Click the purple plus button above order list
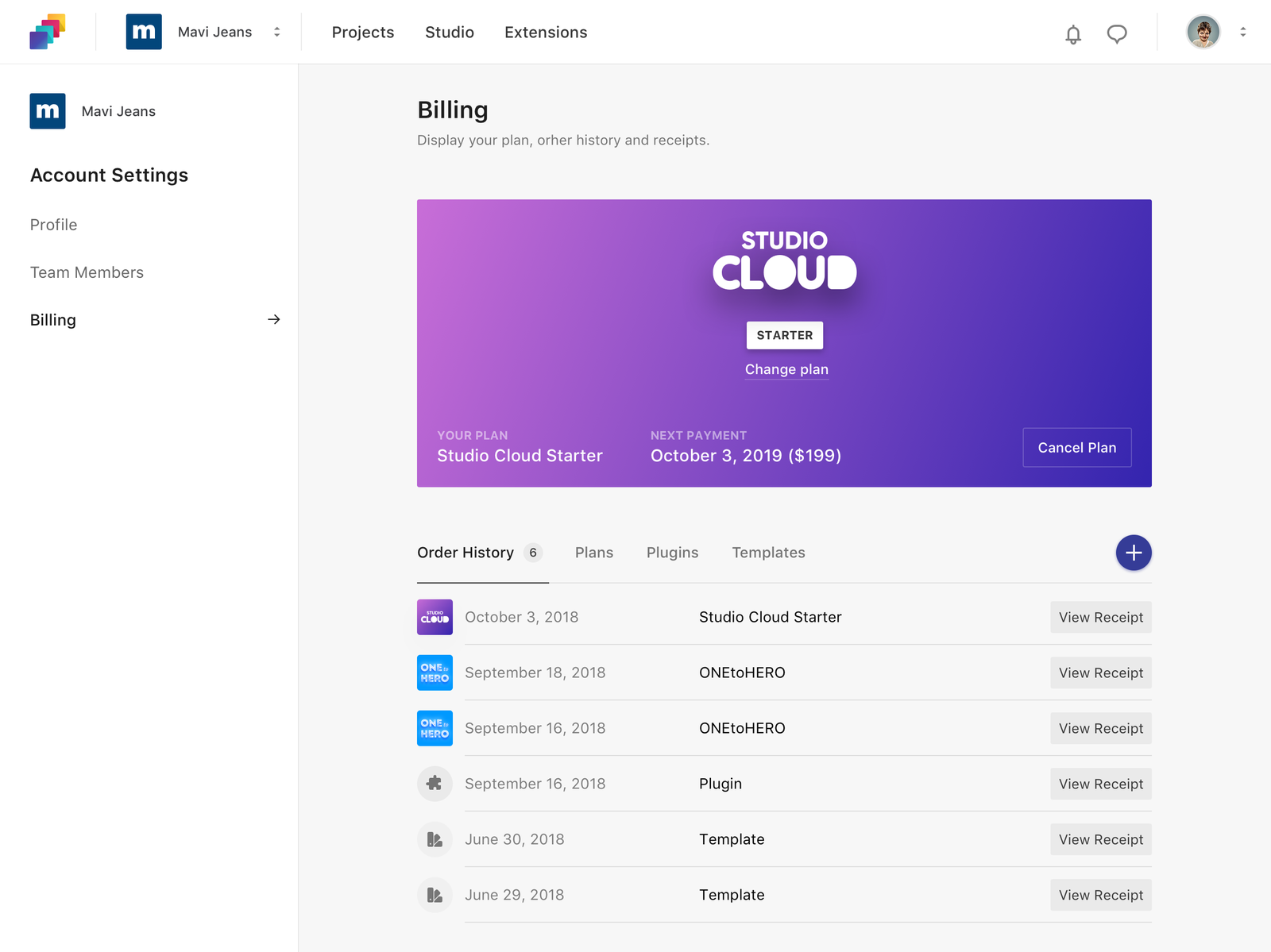The height and width of the screenshot is (952, 1271). click(x=1134, y=553)
